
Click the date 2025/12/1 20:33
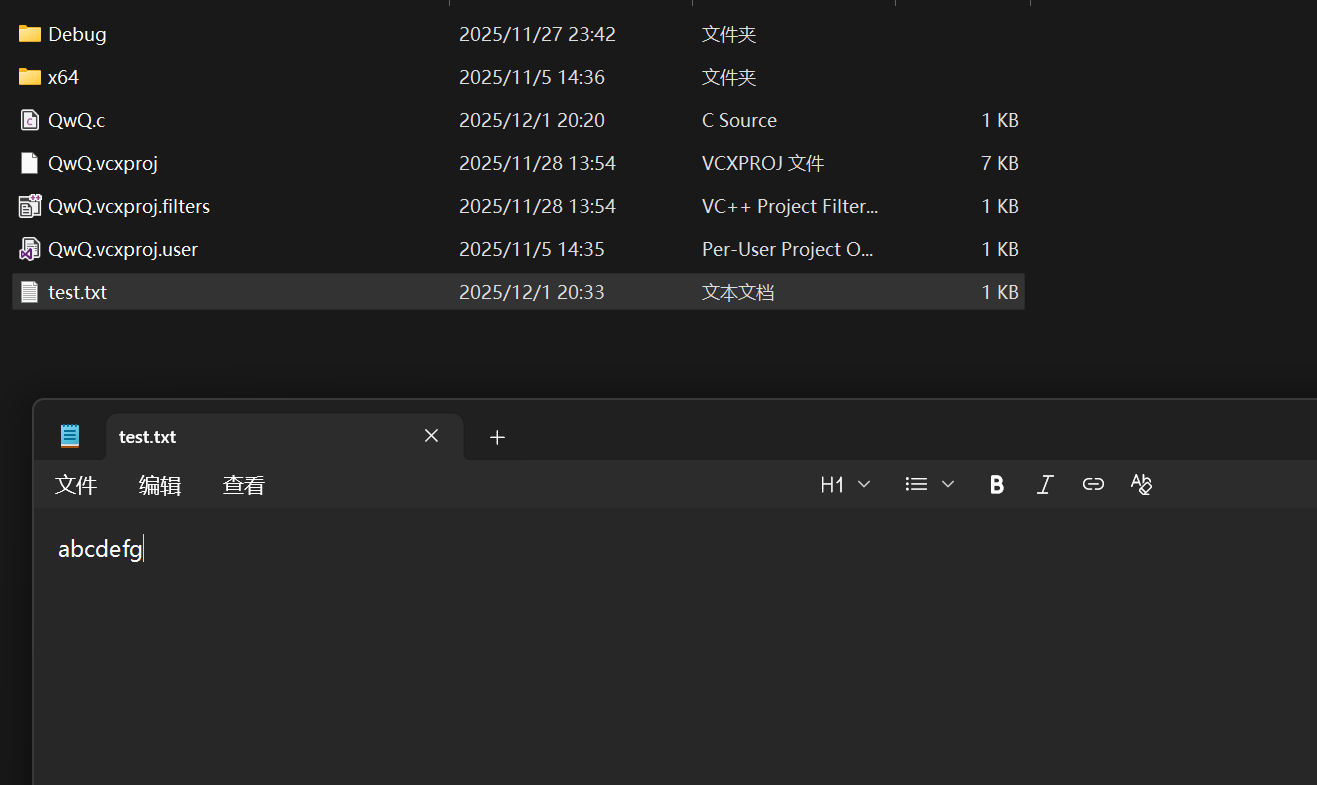[532, 292]
